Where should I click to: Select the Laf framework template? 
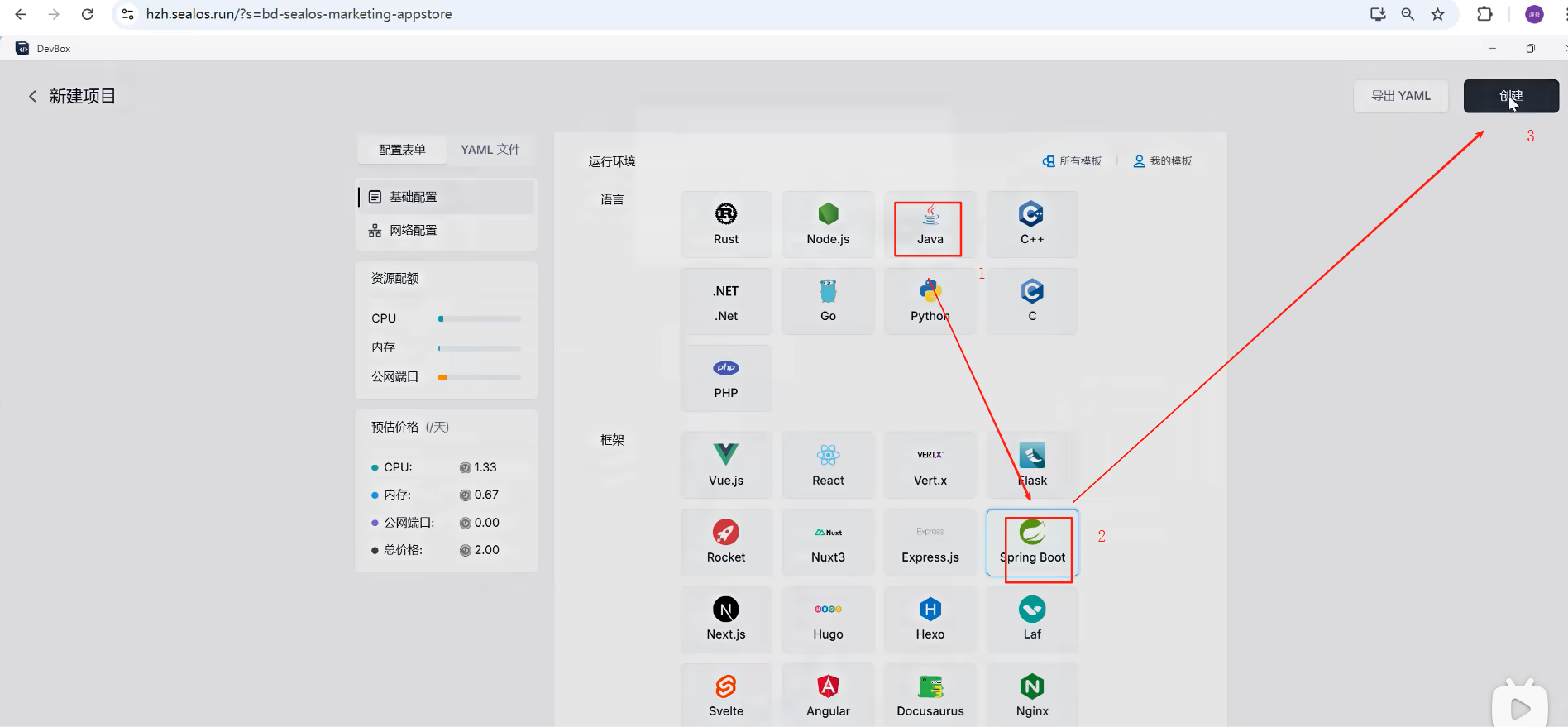click(1032, 619)
